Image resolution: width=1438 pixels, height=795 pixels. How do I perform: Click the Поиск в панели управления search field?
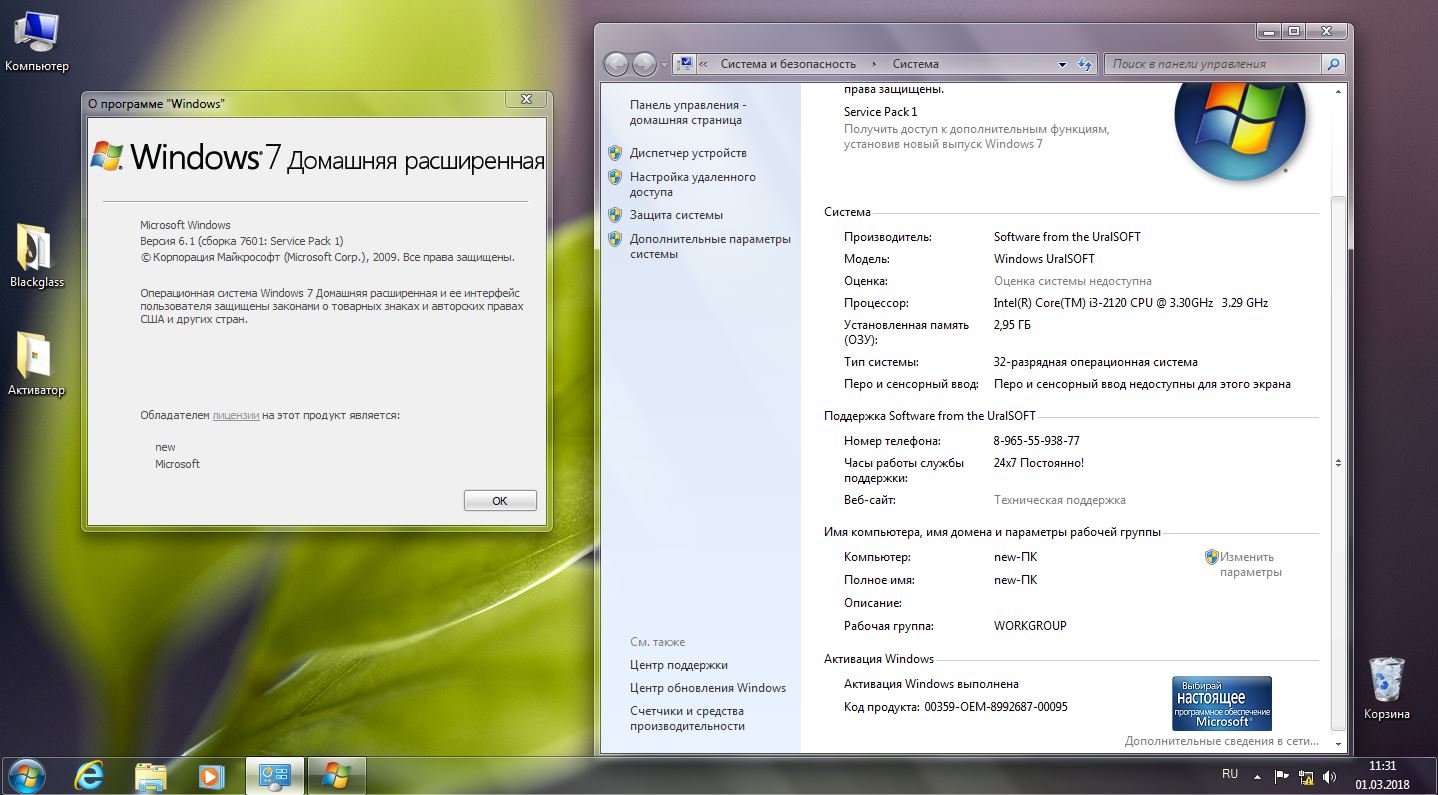[x=1213, y=64]
